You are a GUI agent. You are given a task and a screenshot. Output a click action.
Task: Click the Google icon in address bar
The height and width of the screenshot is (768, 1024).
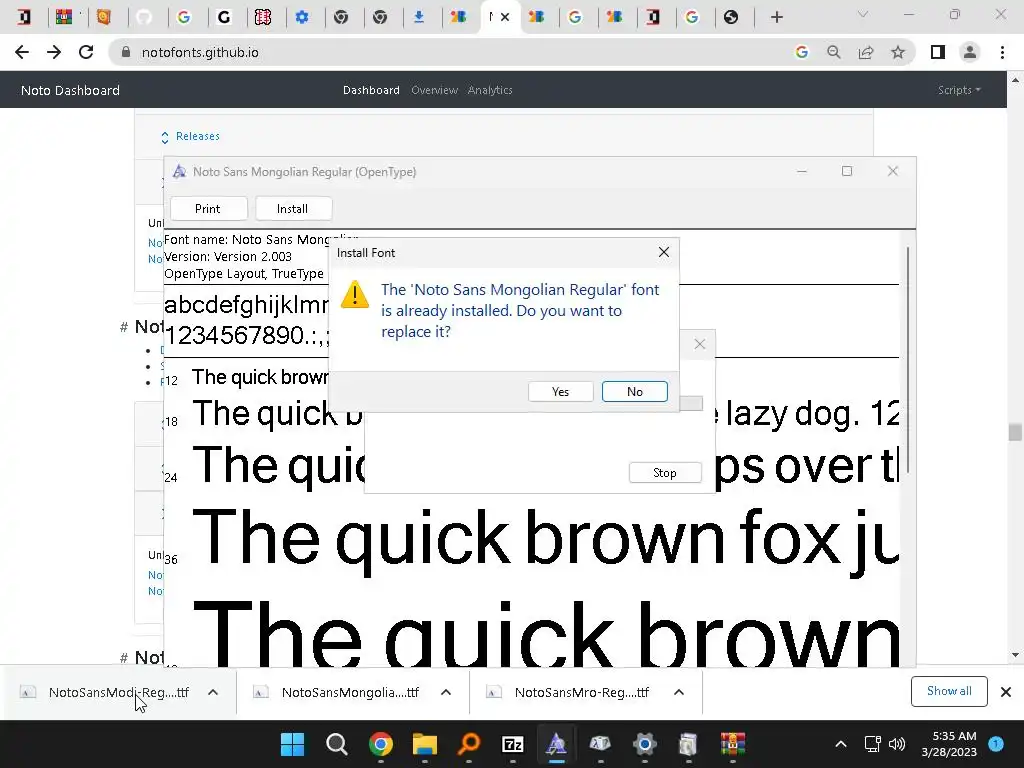point(801,52)
